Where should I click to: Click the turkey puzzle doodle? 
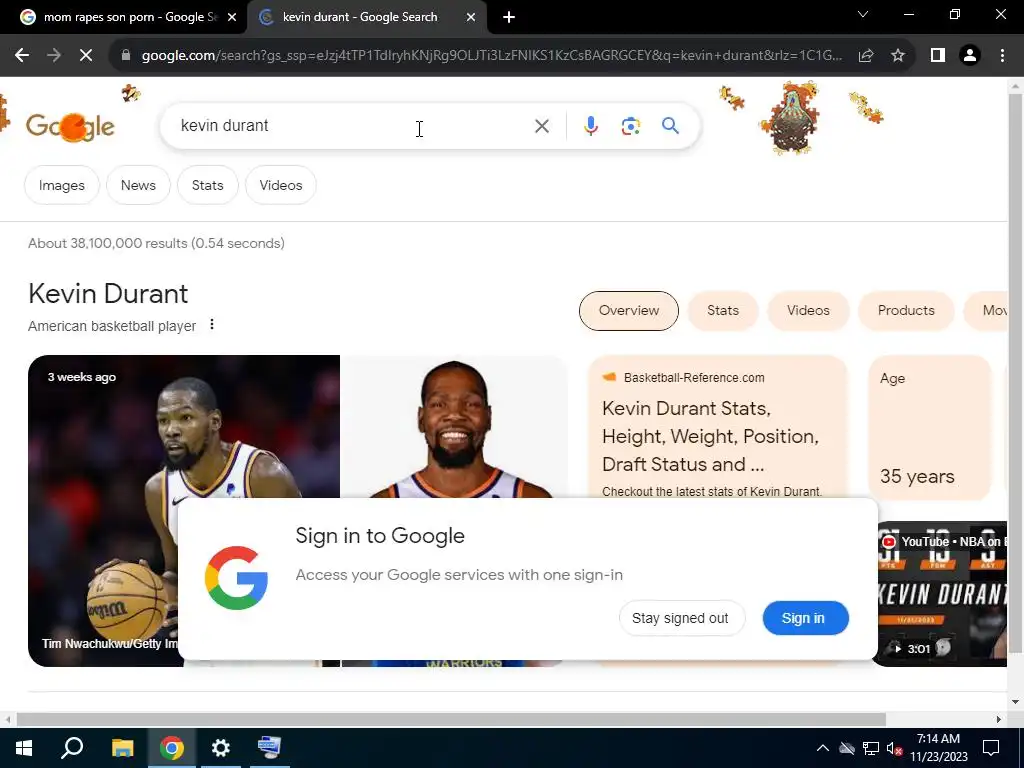pos(791,118)
